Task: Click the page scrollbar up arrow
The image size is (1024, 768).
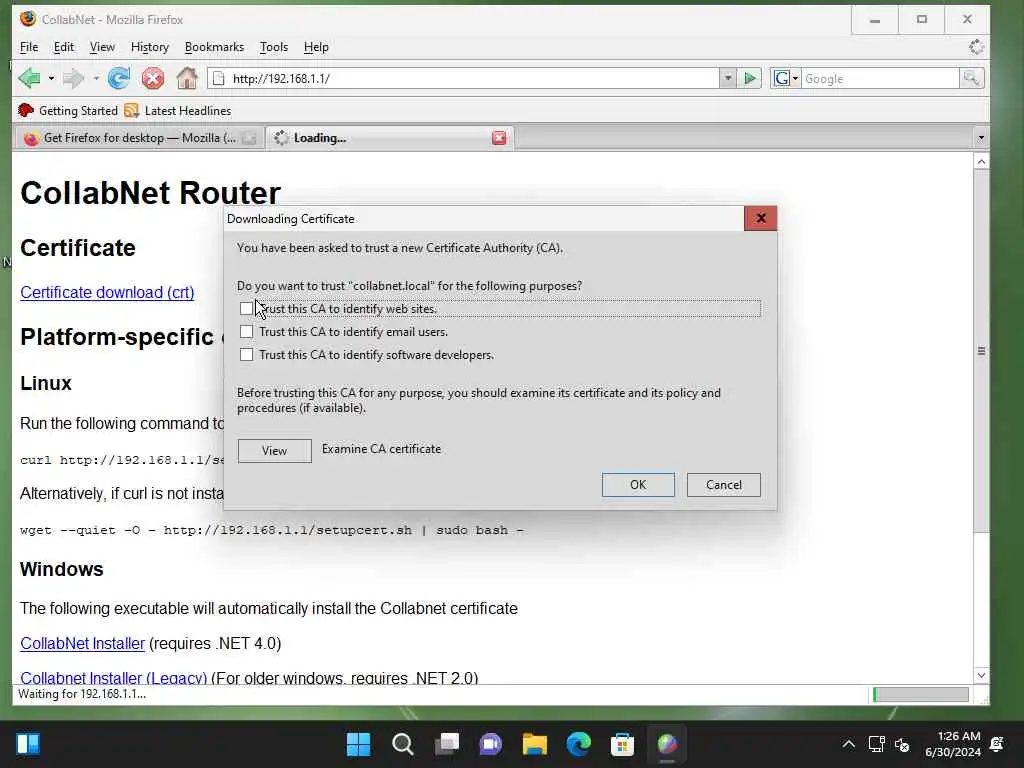Action: [981, 162]
